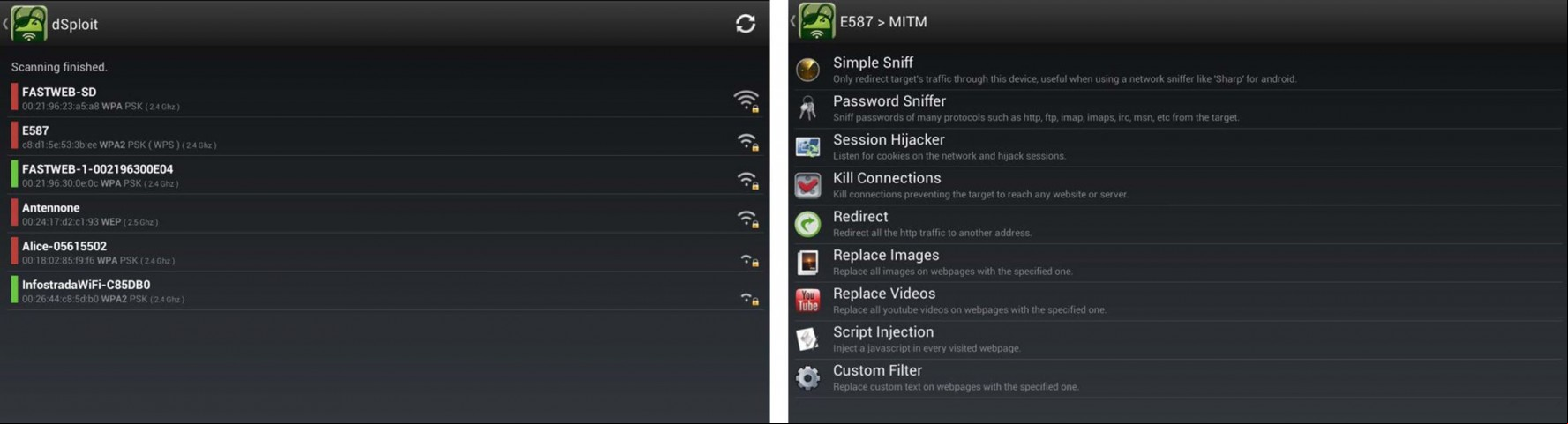Screen dimensions: 1568x424
Task: Click the Kill Connections icon
Action: tap(807, 185)
